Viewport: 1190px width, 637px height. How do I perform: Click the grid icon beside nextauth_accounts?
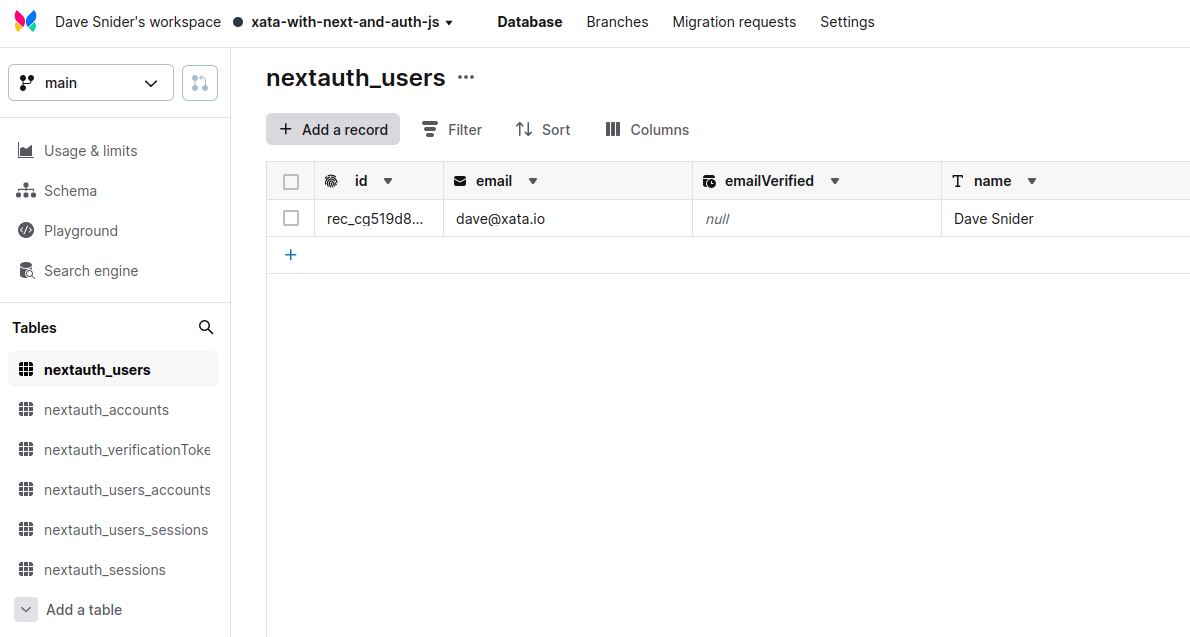click(26, 409)
